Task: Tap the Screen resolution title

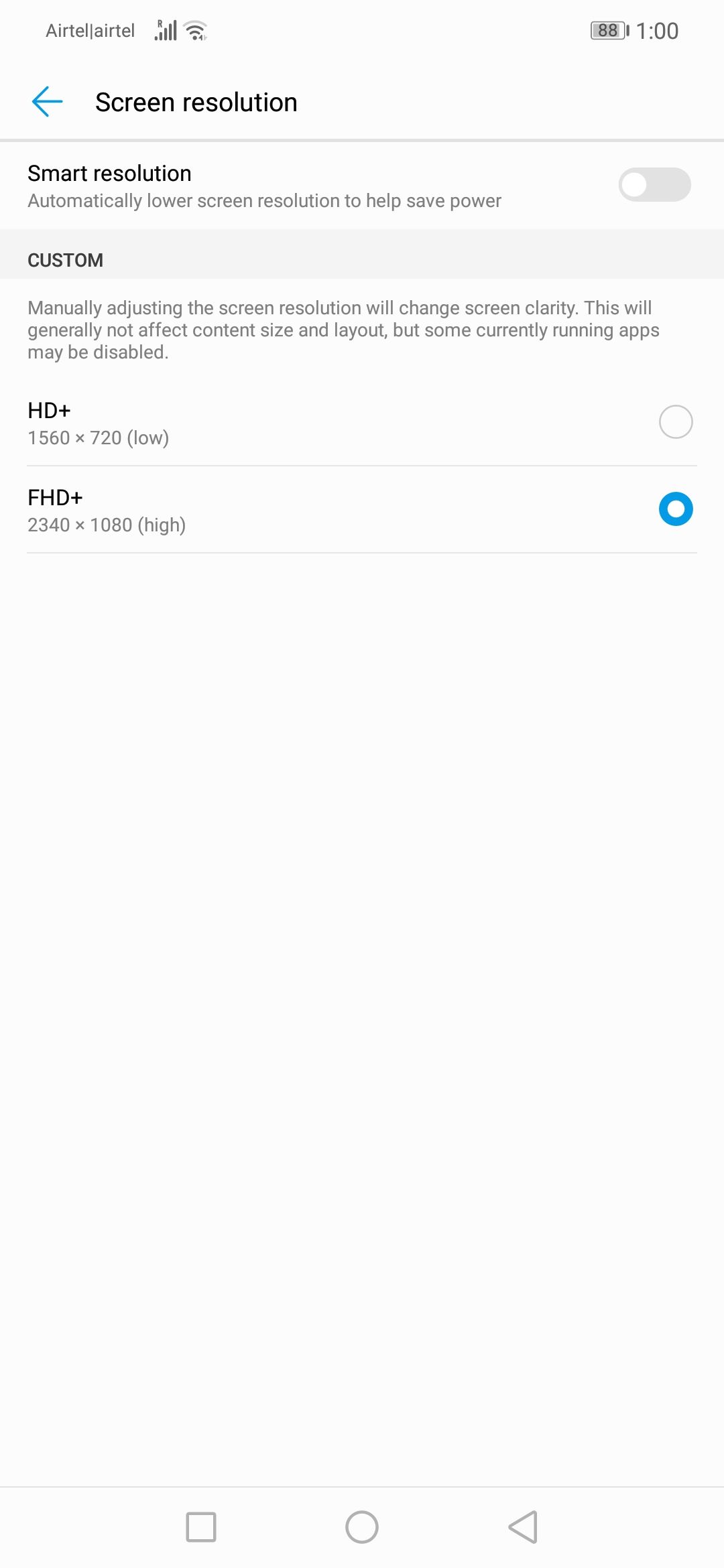Action: [196, 103]
